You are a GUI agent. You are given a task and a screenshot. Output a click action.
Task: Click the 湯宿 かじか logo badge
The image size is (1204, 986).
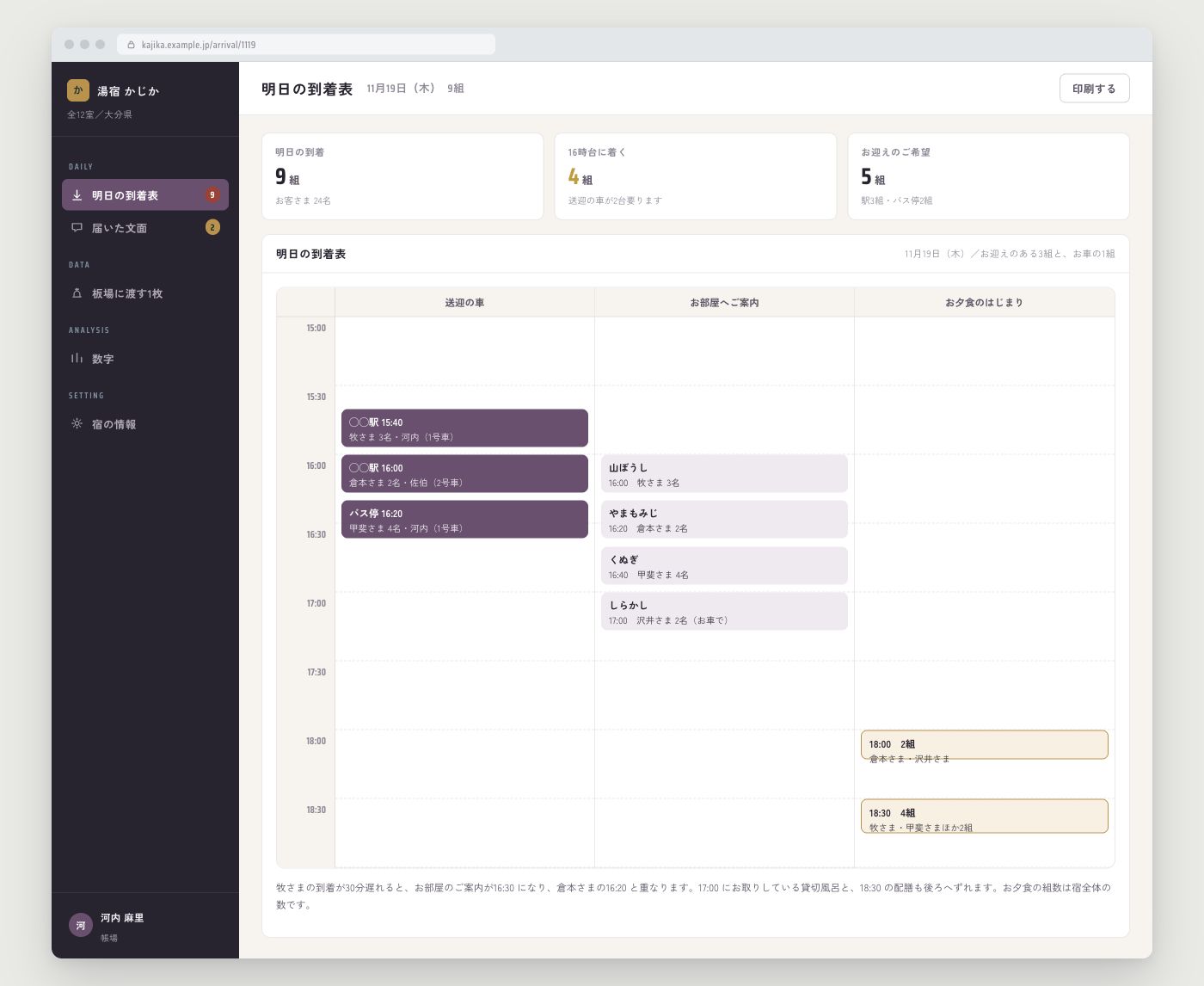[78, 90]
